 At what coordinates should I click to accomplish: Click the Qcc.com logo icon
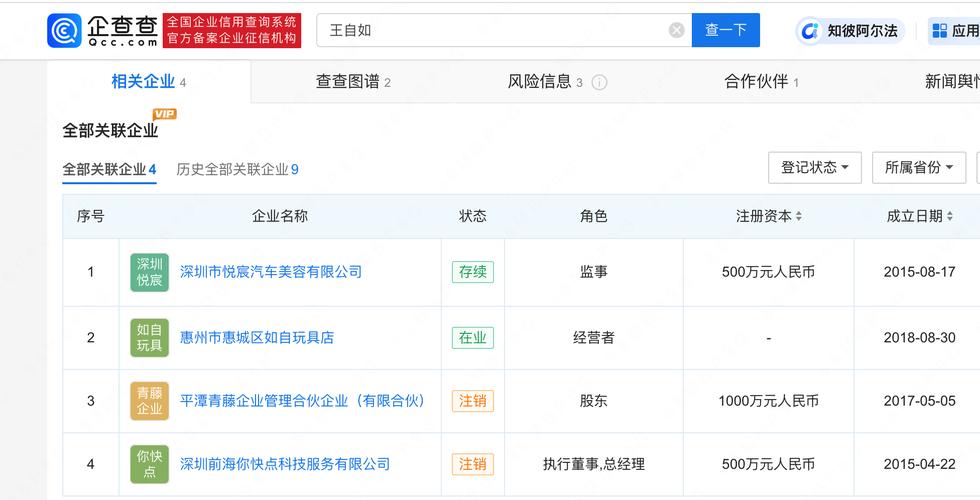click(x=64, y=31)
